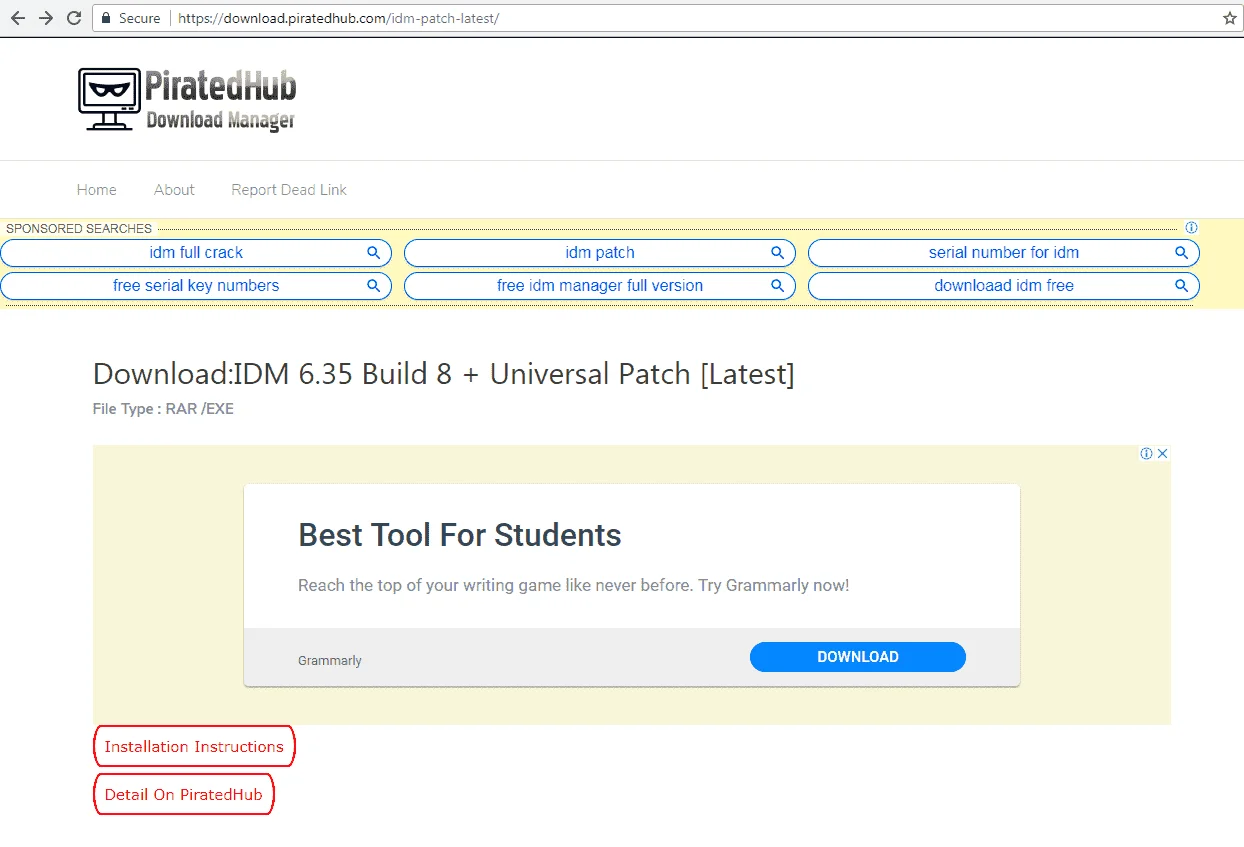Search for 'idm patch' sponsored link

tap(600, 253)
